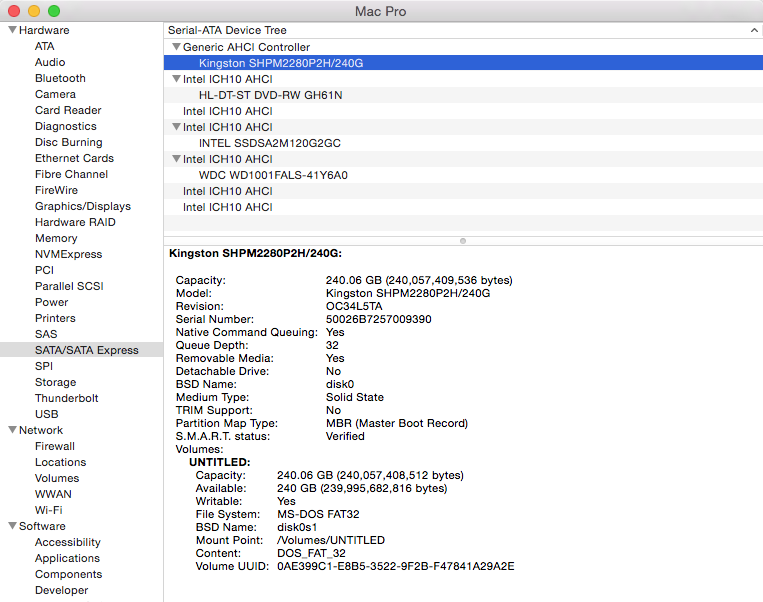Click the serial number 50026B7257009390
763x602 pixels.
coord(379,319)
